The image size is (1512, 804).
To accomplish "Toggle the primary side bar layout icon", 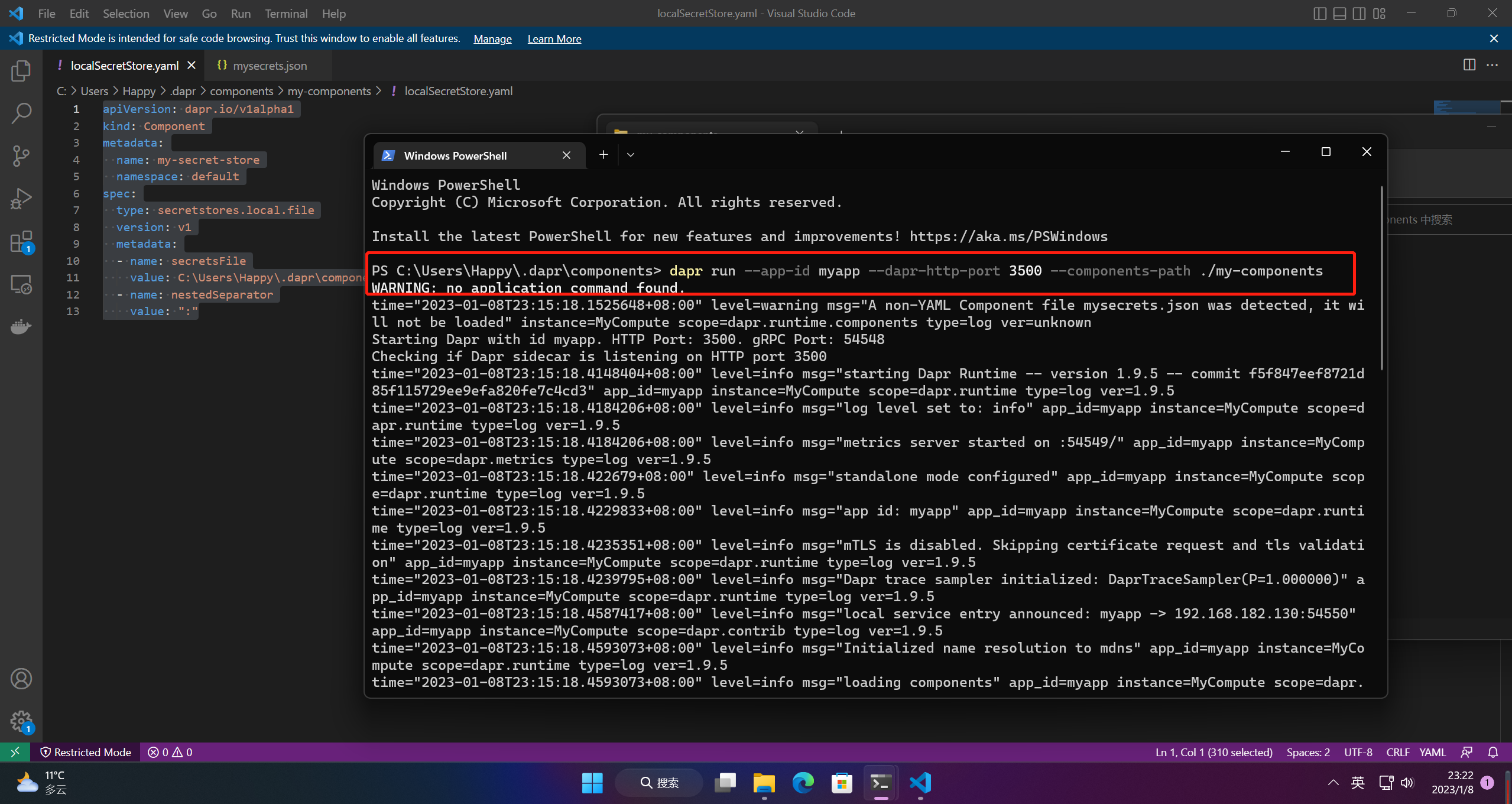I will tap(1320, 14).
